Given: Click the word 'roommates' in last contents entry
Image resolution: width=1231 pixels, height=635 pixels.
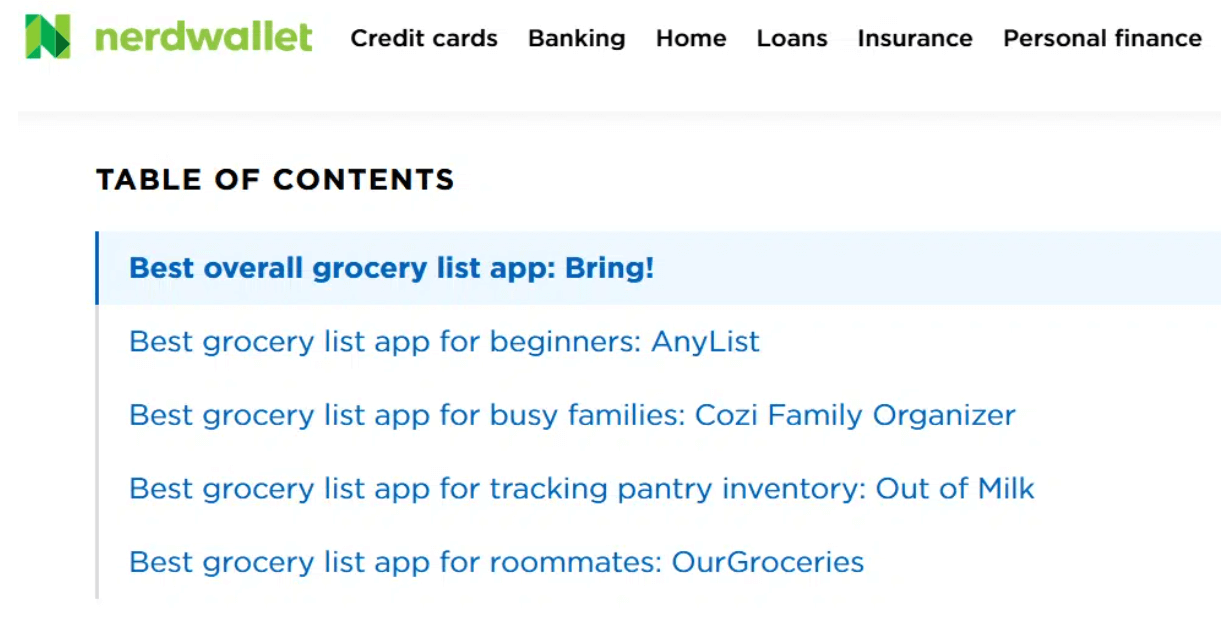Looking at the screenshot, I should tap(576, 562).
